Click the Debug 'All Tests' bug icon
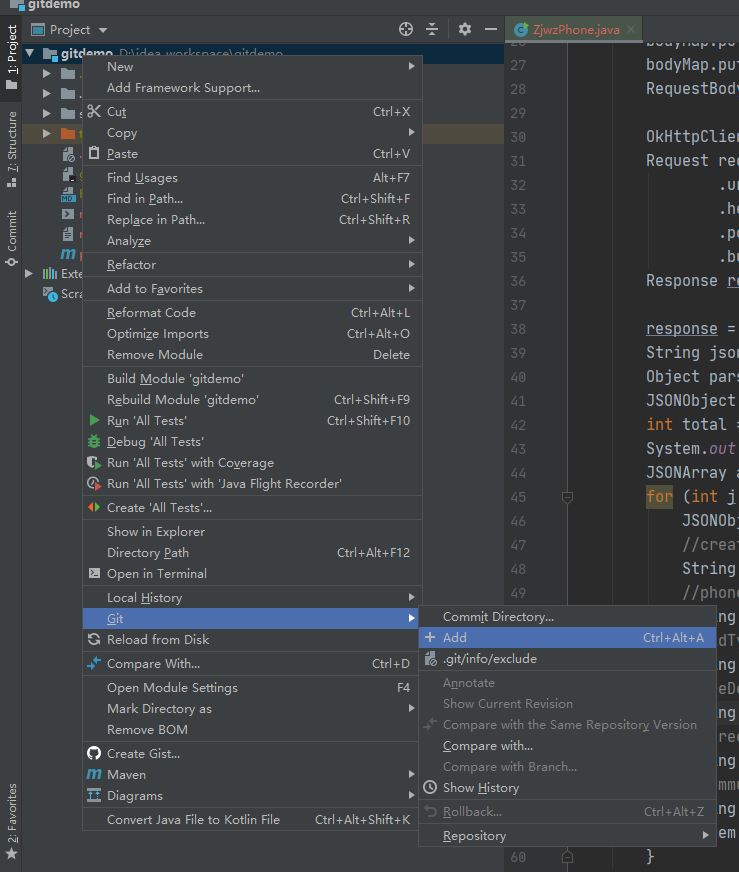Viewport: 739px width, 872px height. pos(94,442)
